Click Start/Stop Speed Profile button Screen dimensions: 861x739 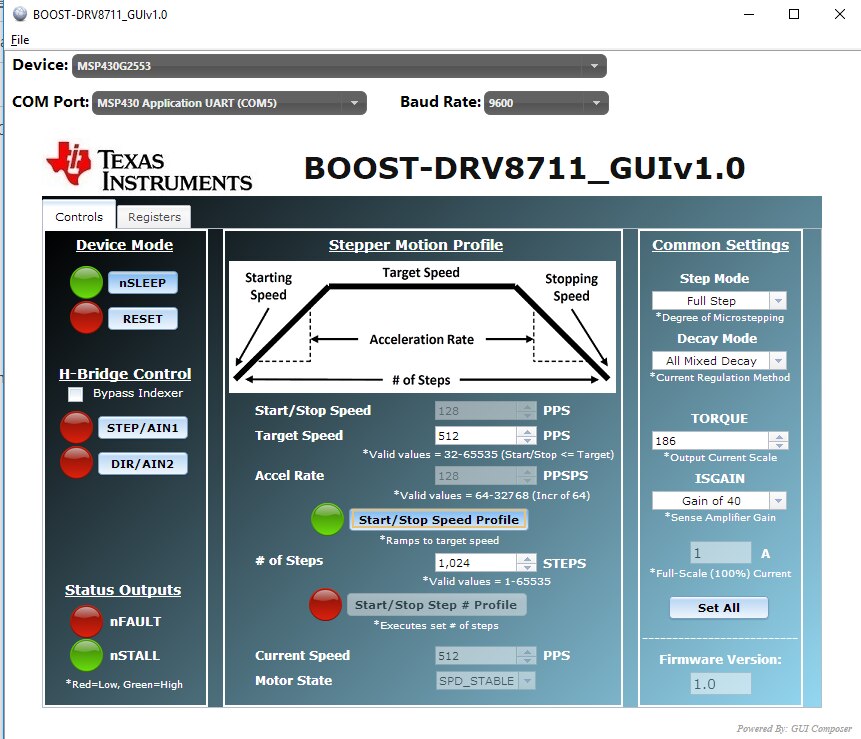click(438, 519)
